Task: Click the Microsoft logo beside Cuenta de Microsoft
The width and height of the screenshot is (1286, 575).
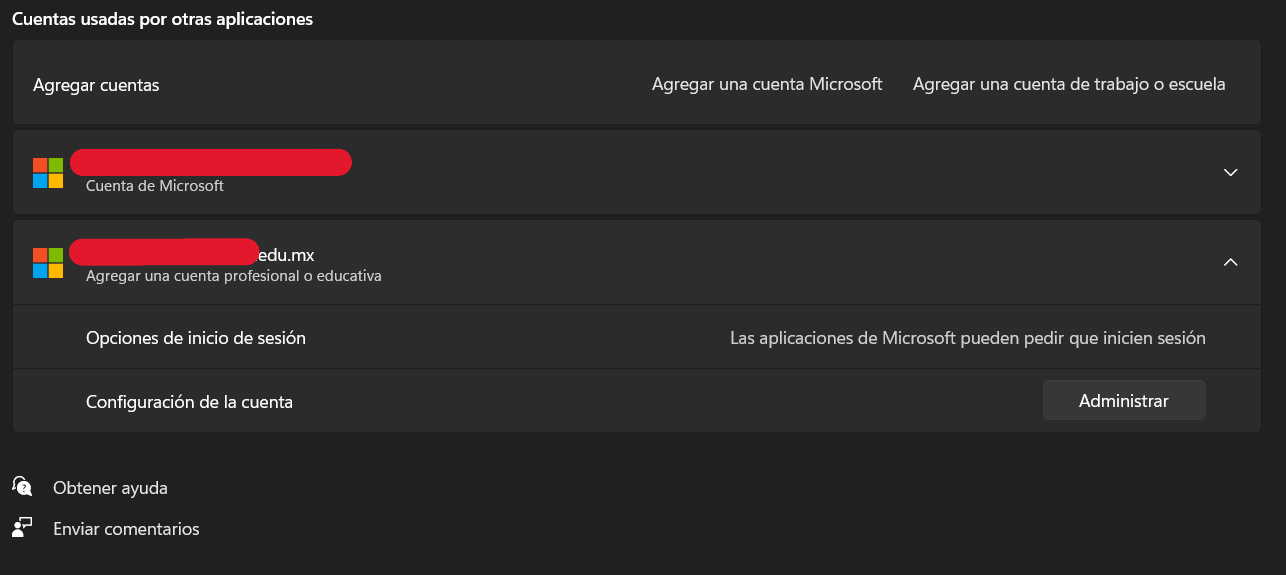Action: tap(48, 172)
